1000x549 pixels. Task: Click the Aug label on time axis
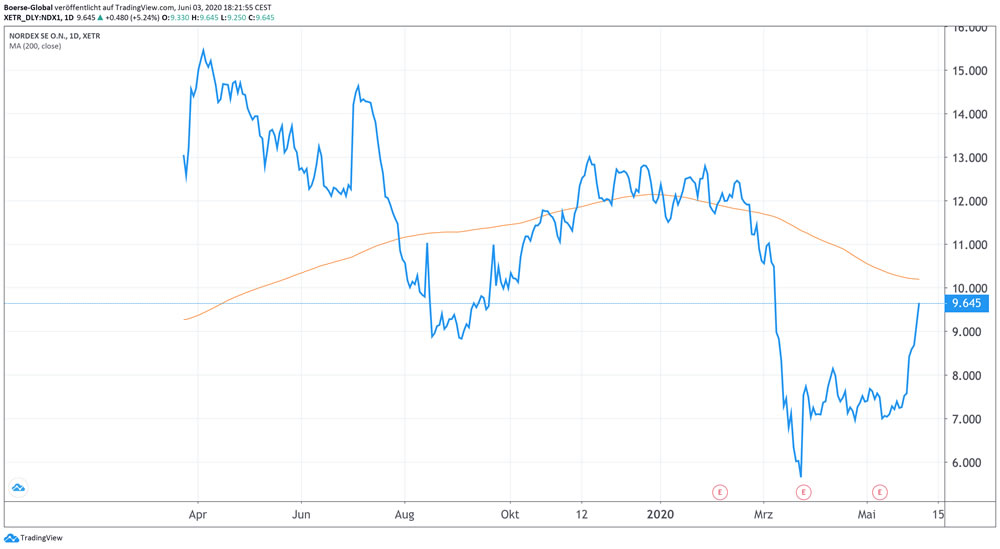click(x=404, y=514)
